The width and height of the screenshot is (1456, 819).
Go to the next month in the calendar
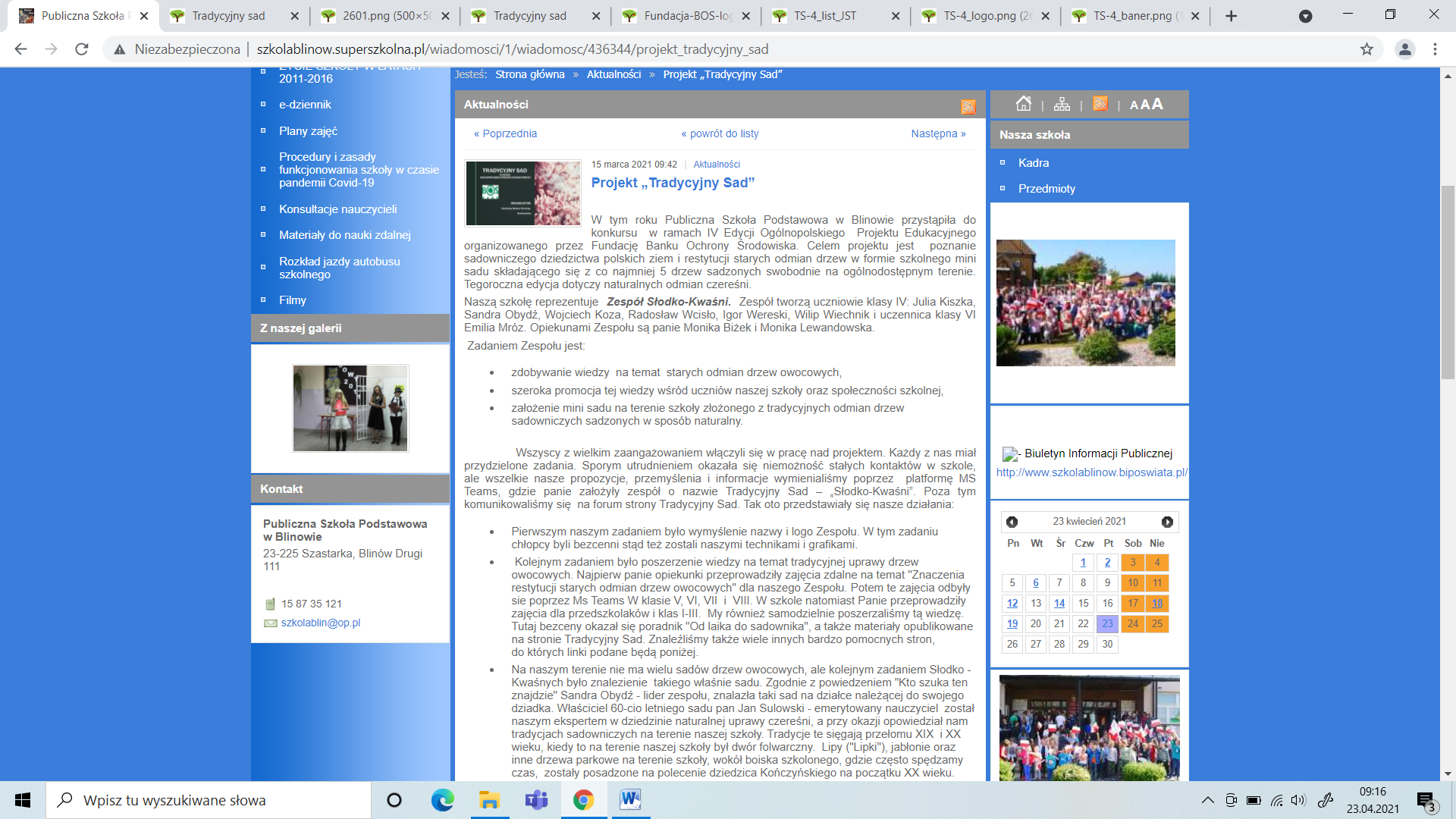[1167, 522]
